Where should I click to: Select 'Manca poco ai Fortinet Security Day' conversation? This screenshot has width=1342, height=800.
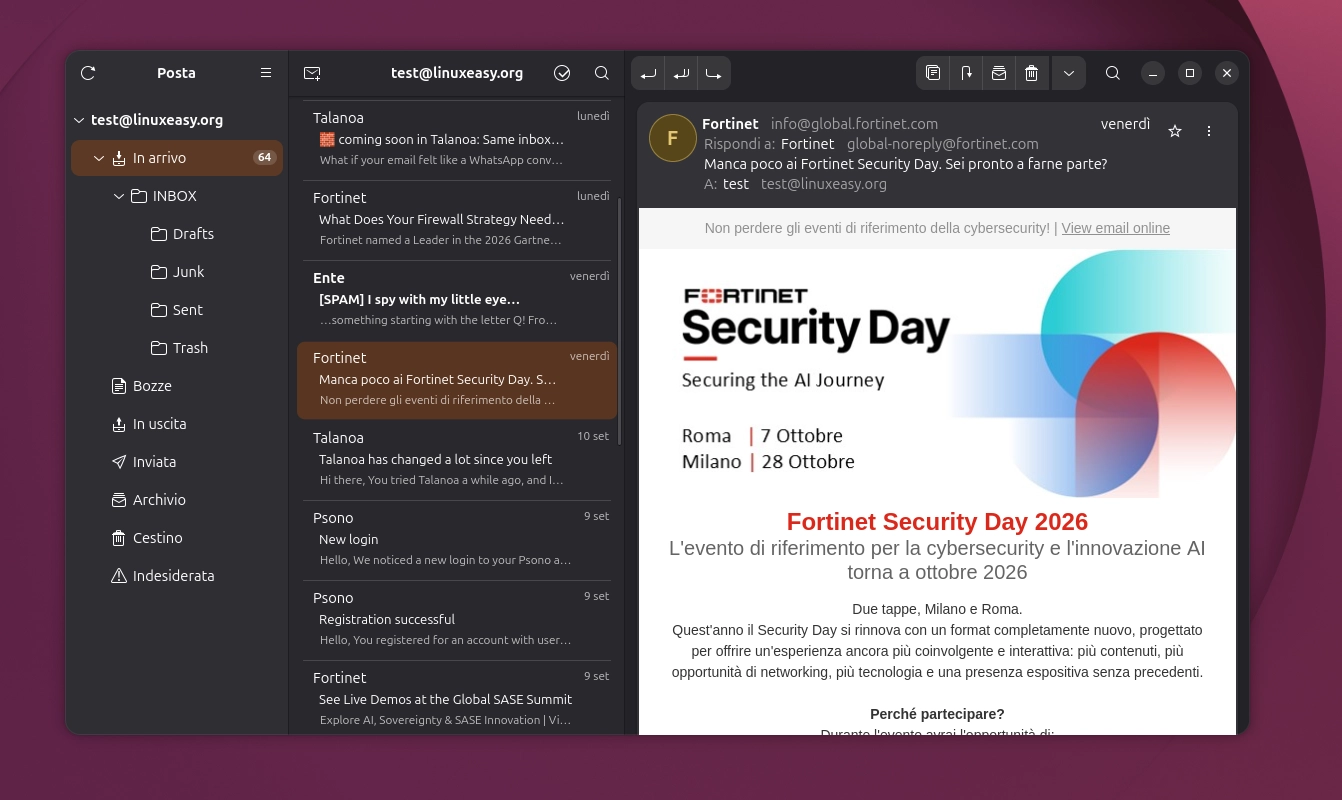pyautogui.click(x=457, y=380)
